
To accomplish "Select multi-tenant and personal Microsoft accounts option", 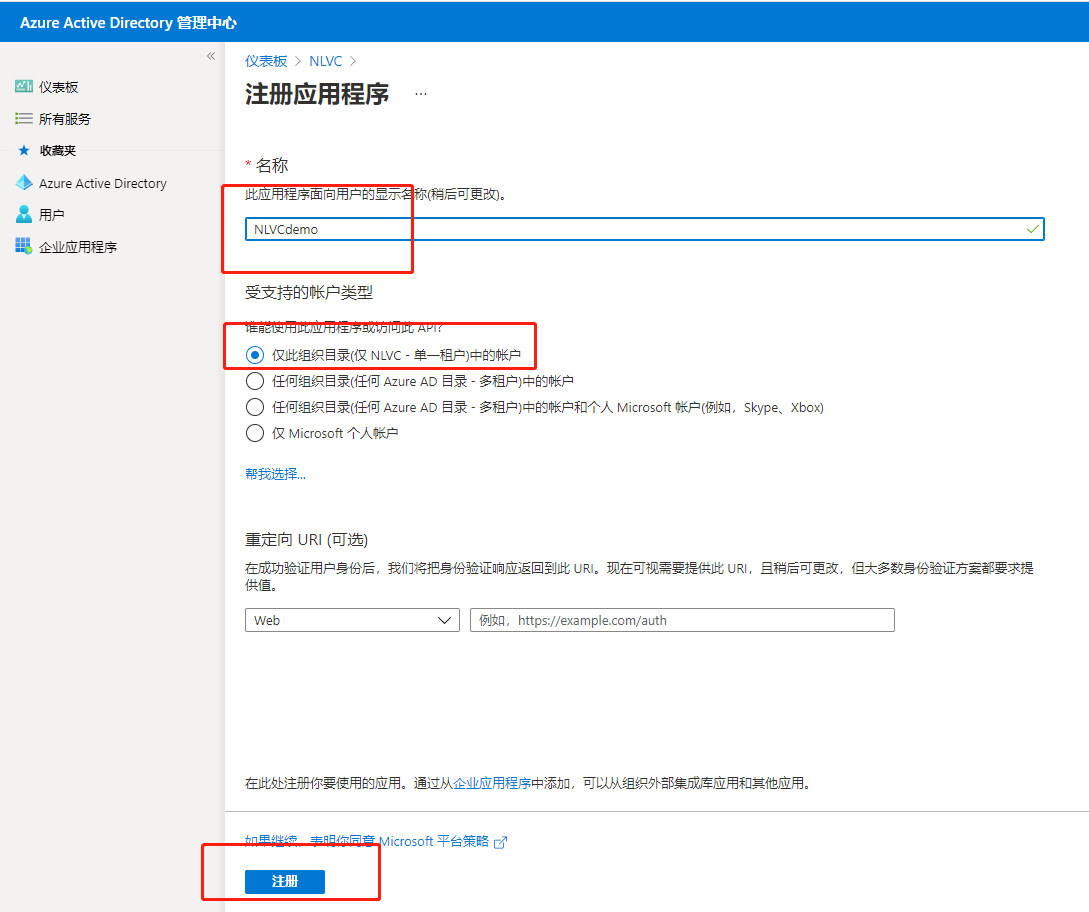I will tap(255, 407).
